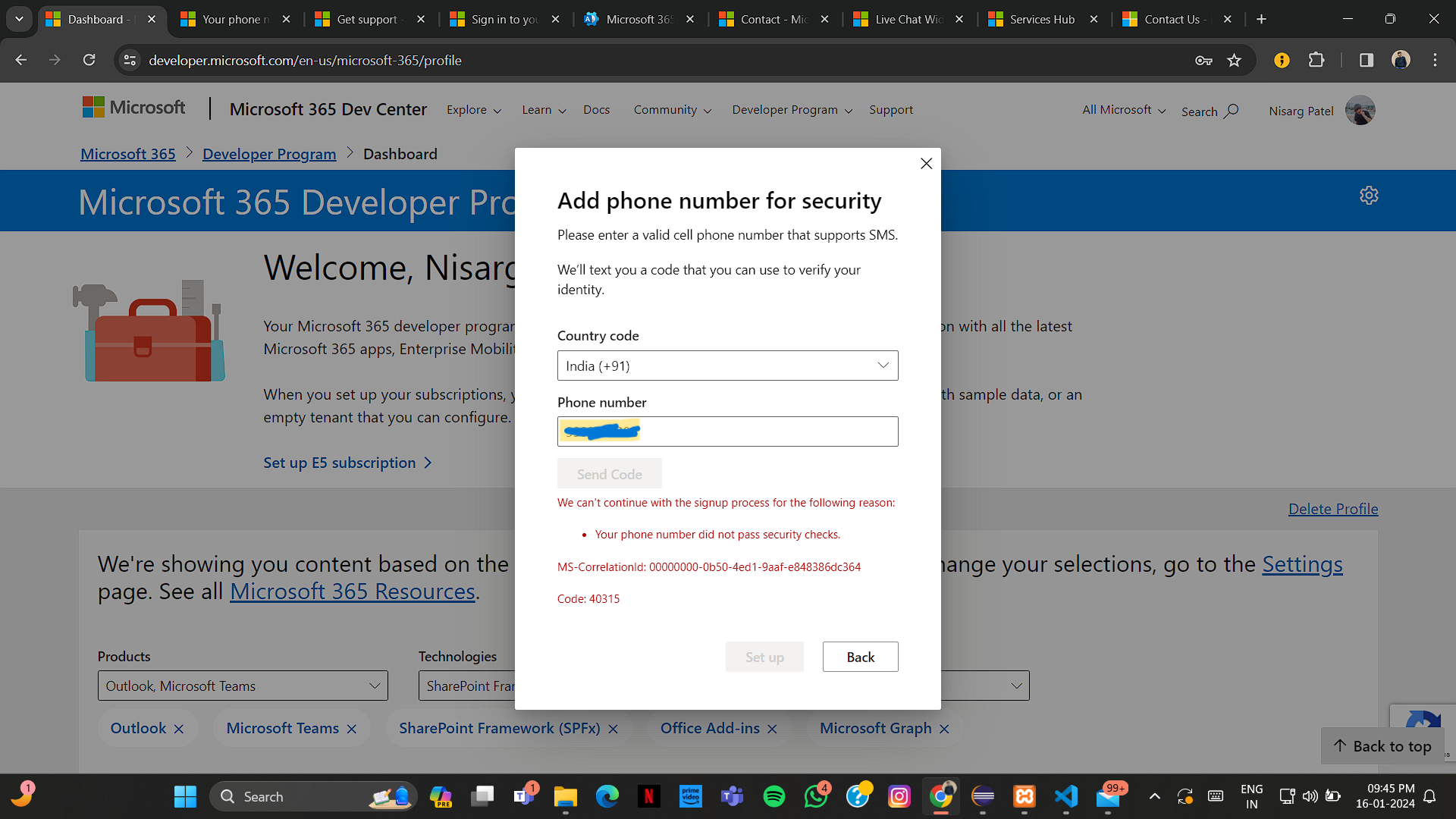This screenshot has width=1456, height=819.
Task: Open WhatsApp from the taskbar
Action: click(x=816, y=796)
